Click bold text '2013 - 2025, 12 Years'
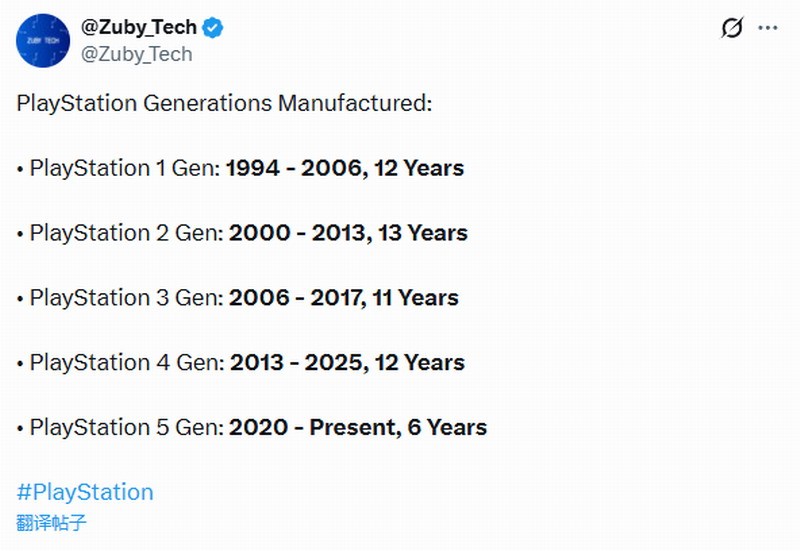The height and width of the screenshot is (551, 800). coord(348,363)
